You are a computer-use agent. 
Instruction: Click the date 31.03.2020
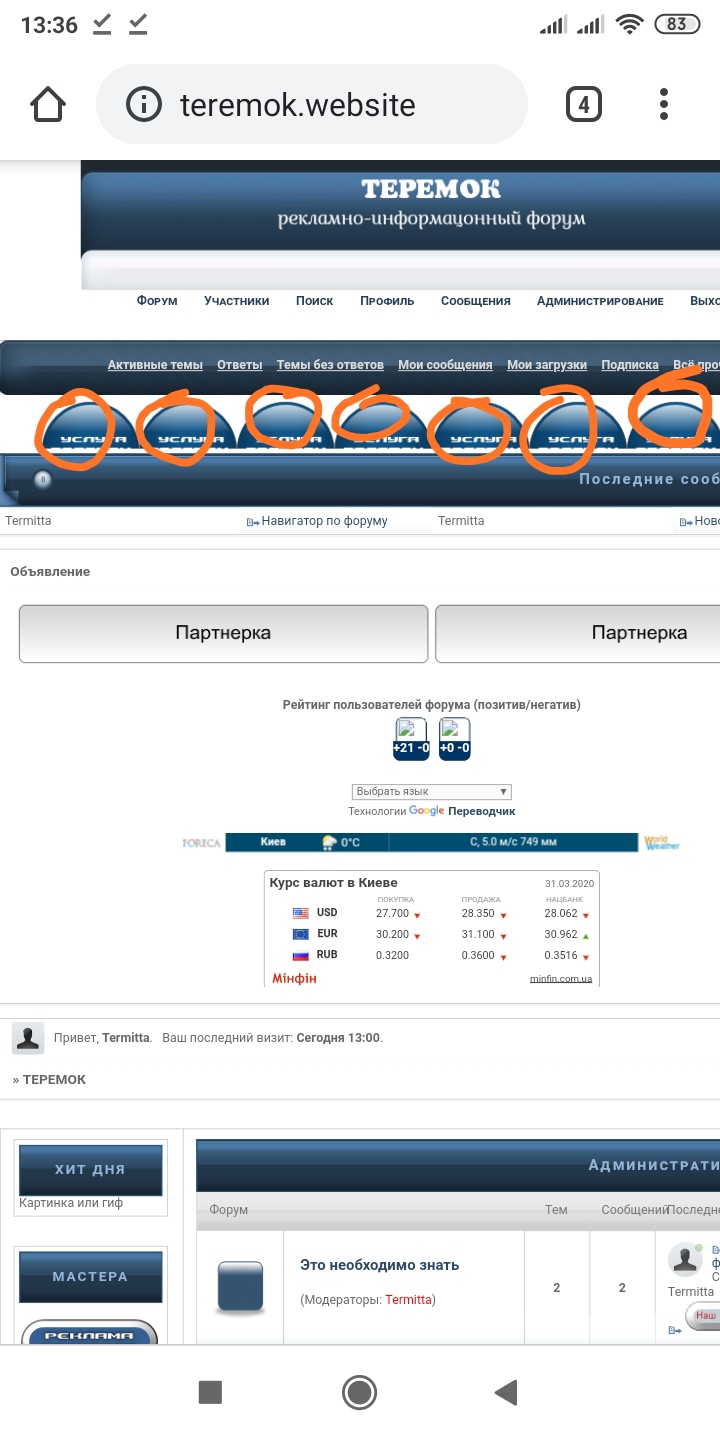tap(570, 883)
